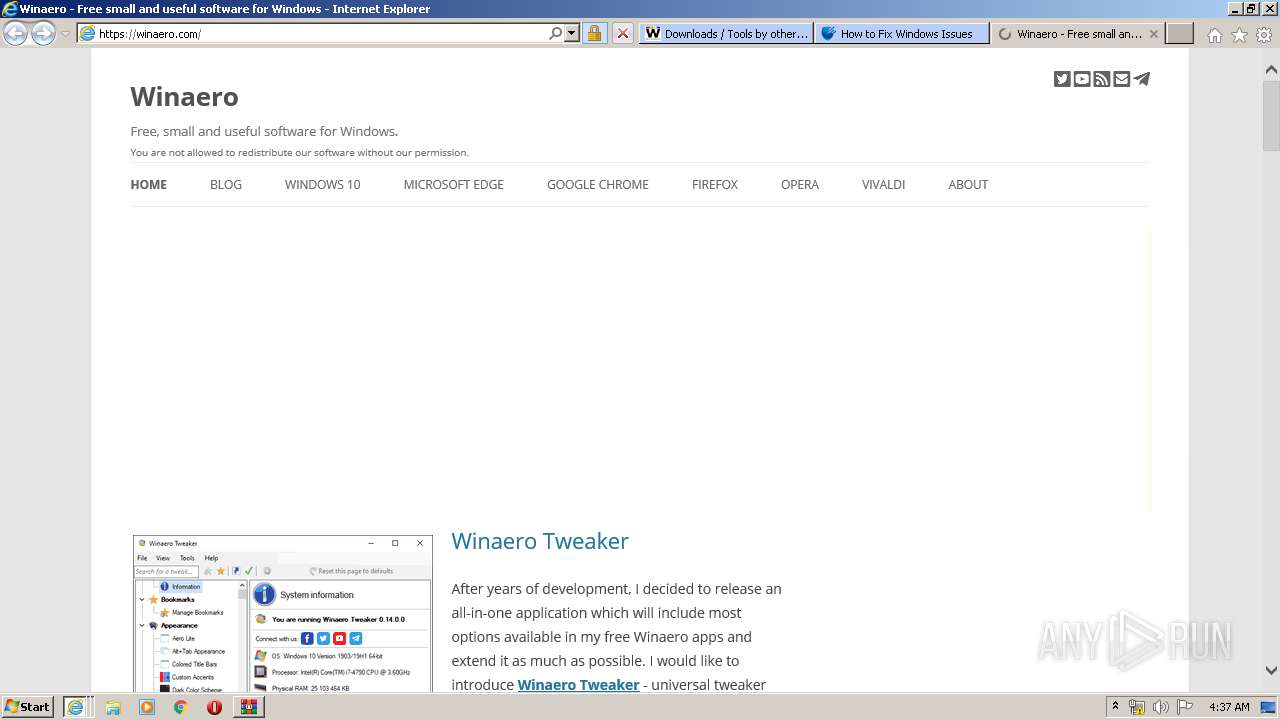Click the email envelope icon

[1122, 79]
